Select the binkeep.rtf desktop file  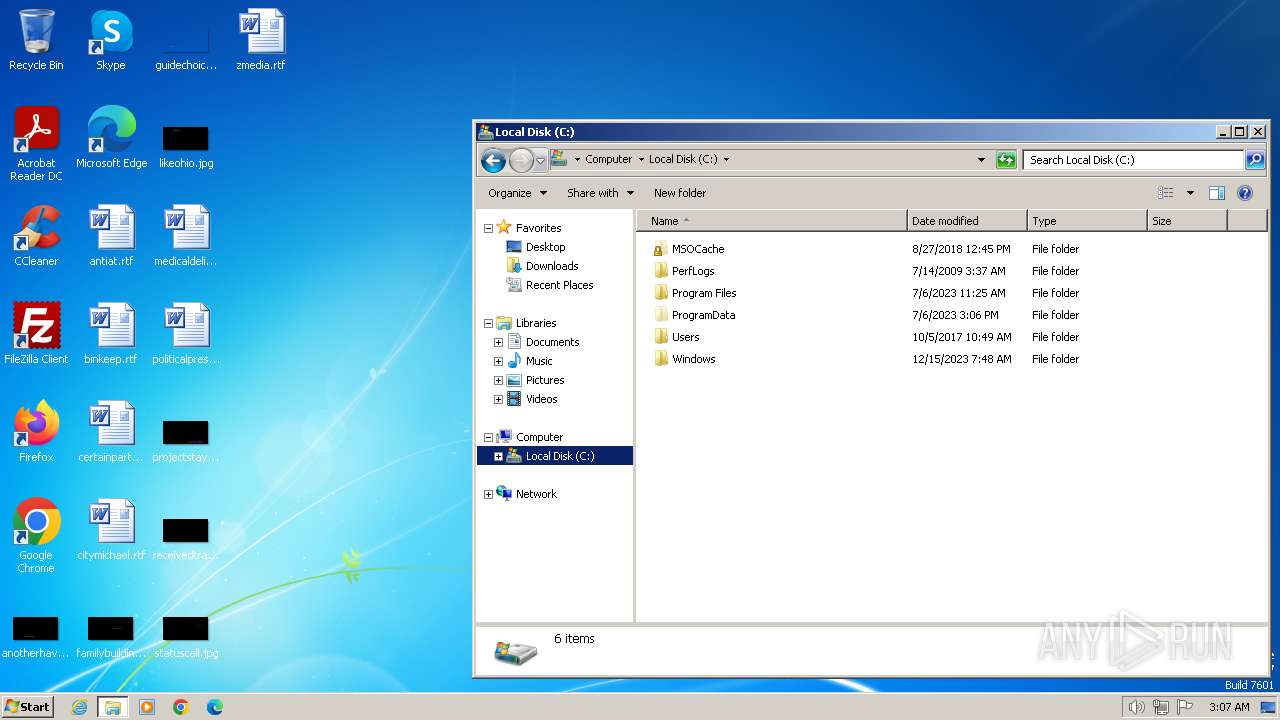pyautogui.click(x=111, y=334)
